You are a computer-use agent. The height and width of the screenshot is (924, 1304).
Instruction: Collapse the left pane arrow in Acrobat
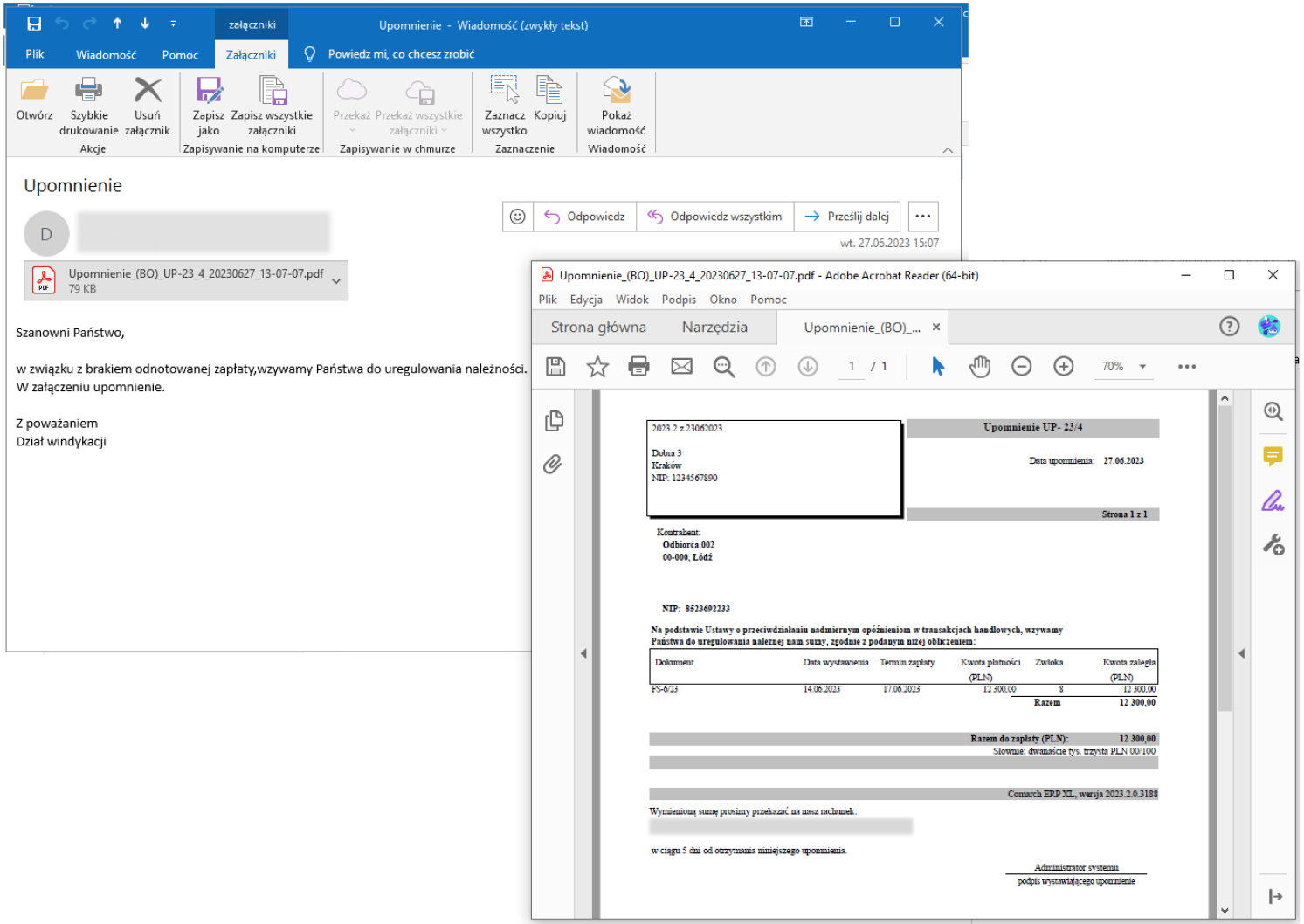(583, 653)
